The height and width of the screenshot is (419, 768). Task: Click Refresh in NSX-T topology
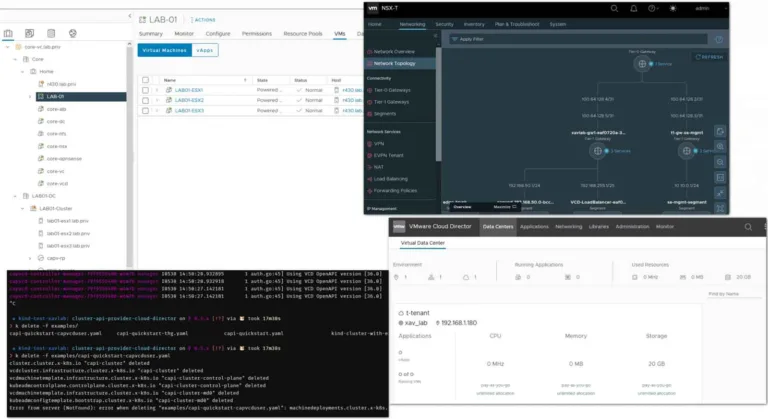coord(709,57)
